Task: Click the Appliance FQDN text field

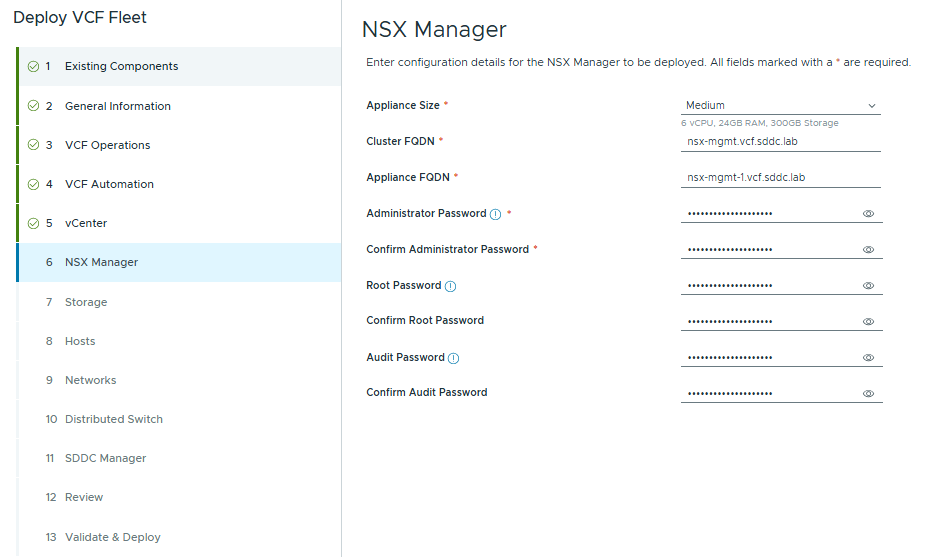Action: coord(780,178)
